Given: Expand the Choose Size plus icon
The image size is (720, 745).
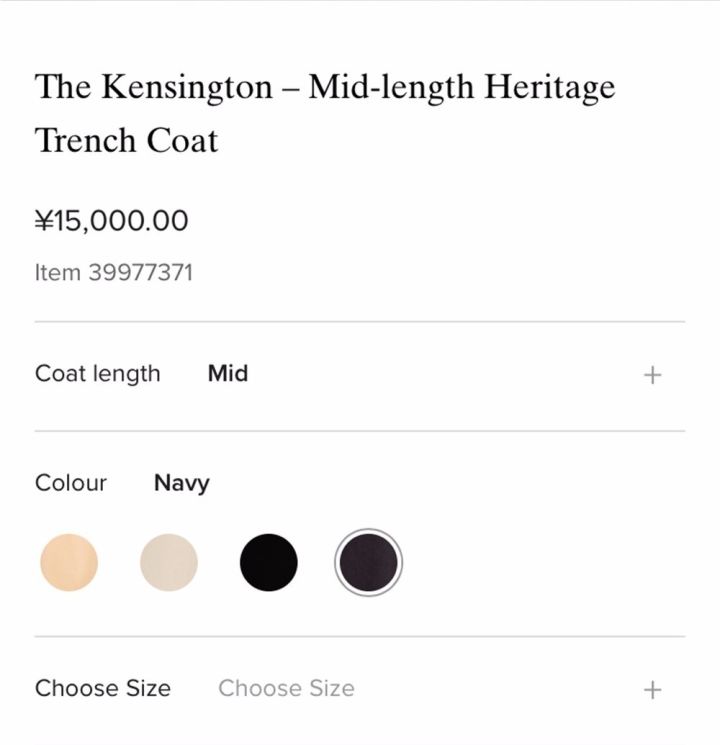Looking at the screenshot, I should [652, 689].
